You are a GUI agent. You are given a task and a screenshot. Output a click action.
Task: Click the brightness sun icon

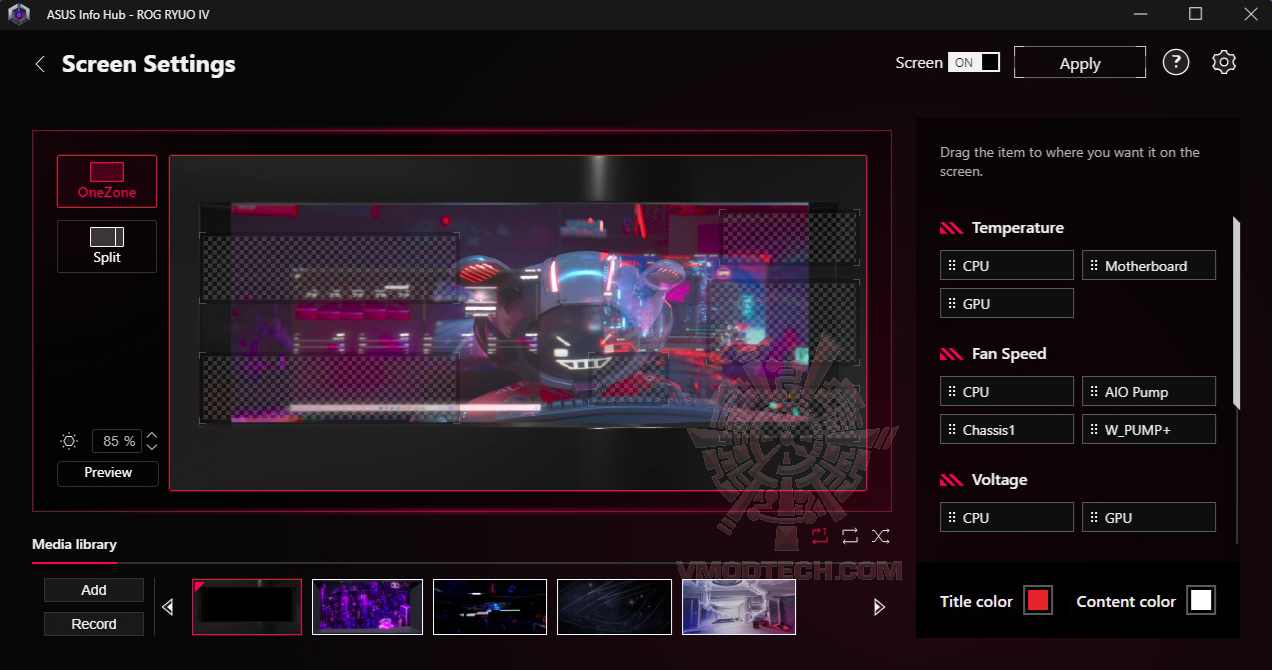69,441
